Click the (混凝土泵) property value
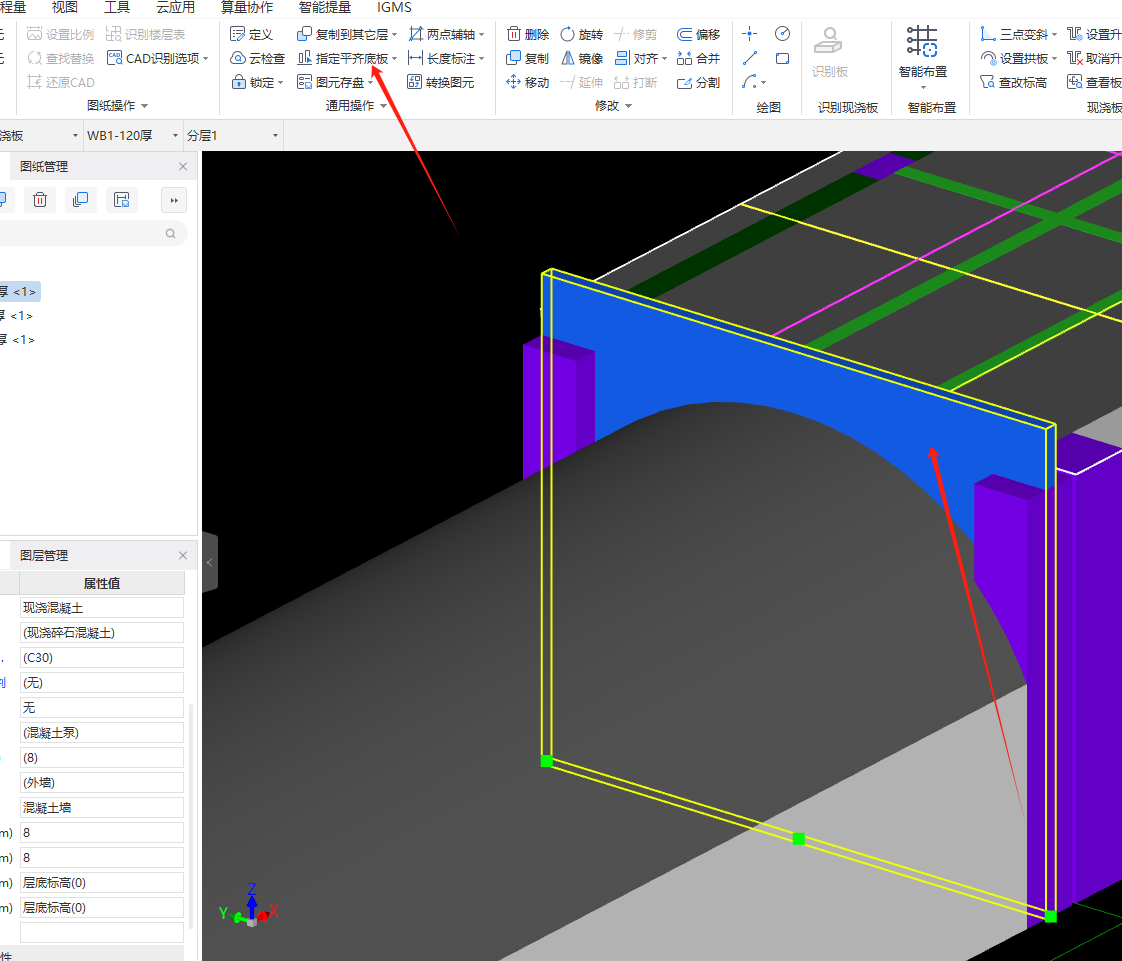This screenshot has width=1122, height=961. point(102,733)
